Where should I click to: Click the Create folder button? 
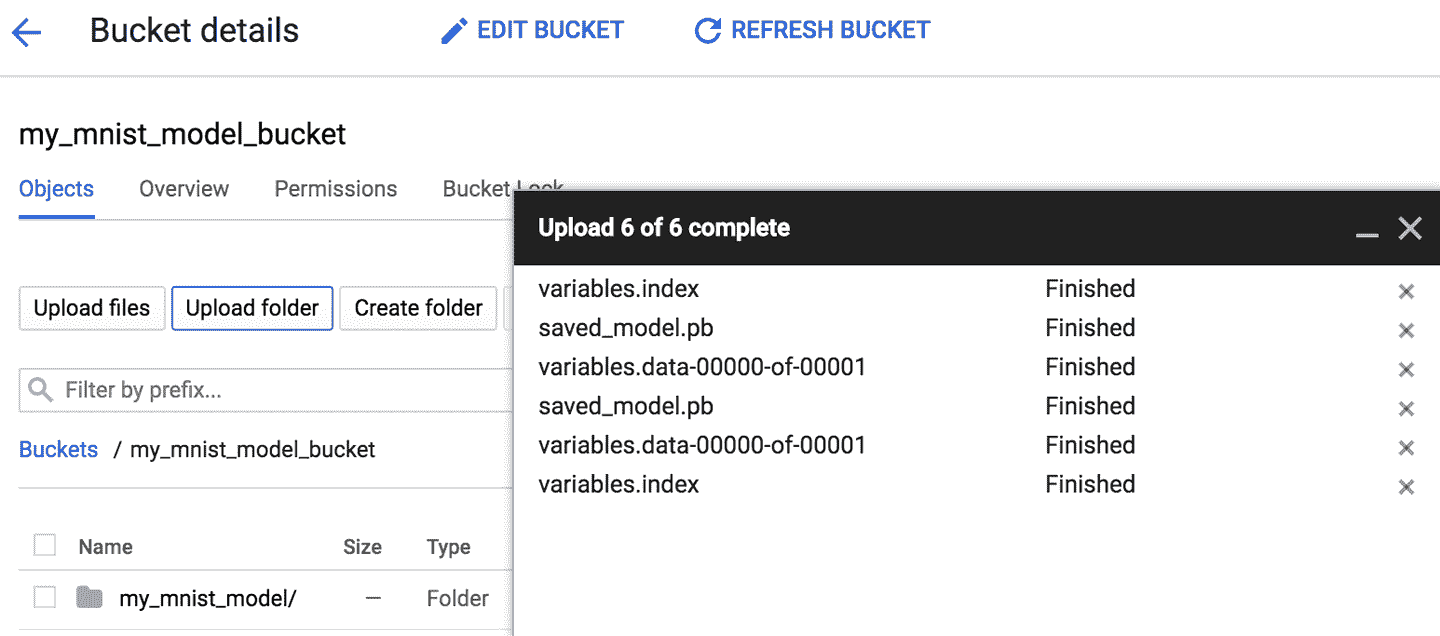(418, 308)
